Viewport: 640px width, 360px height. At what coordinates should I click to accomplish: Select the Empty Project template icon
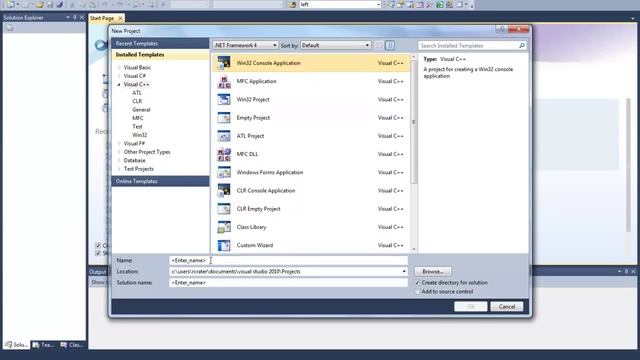pyautogui.click(x=224, y=118)
